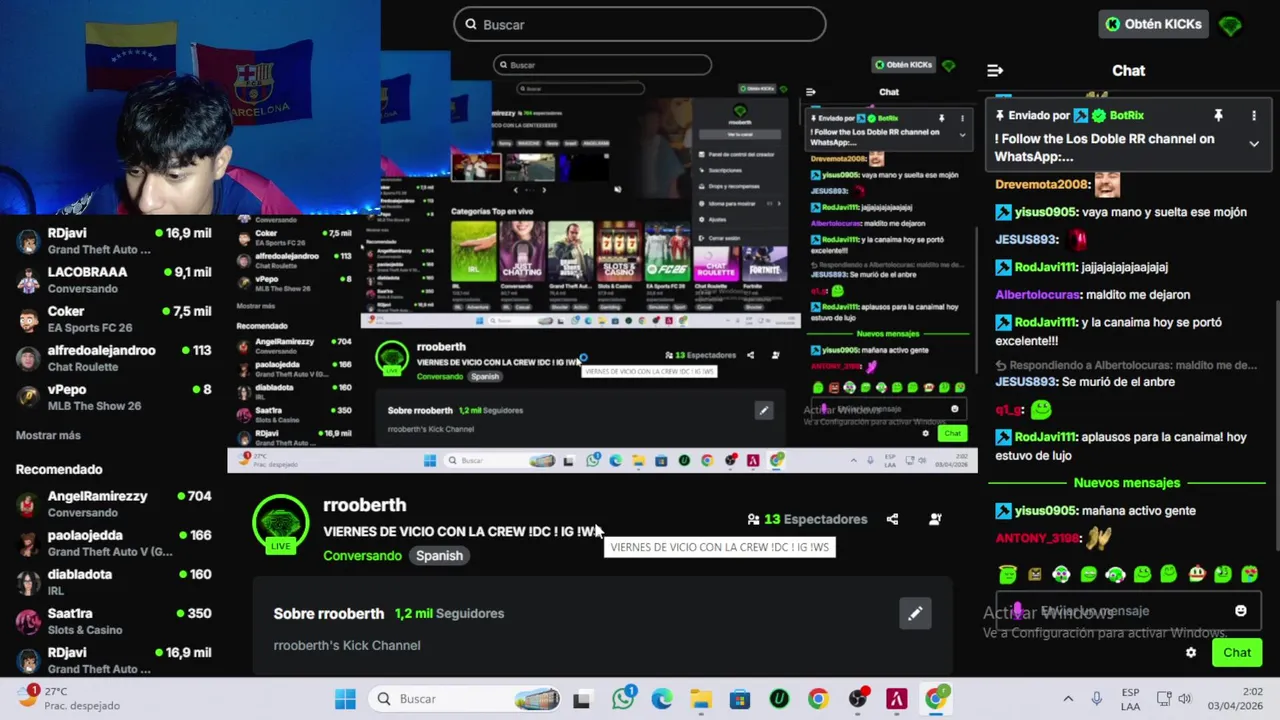Image resolution: width=1280 pixels, height=720 pixels.
Task: Open WhatsApp from the taskbar
Action: (624, 698)
